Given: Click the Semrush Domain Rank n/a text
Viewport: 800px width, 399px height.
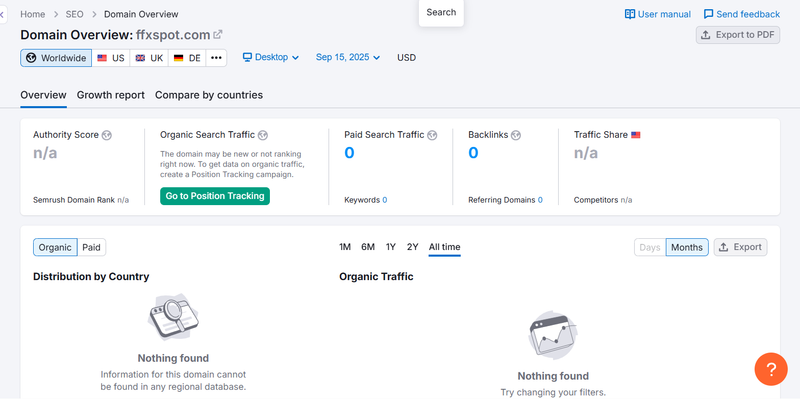Looking at the screenshot, I should click(81, 200).
